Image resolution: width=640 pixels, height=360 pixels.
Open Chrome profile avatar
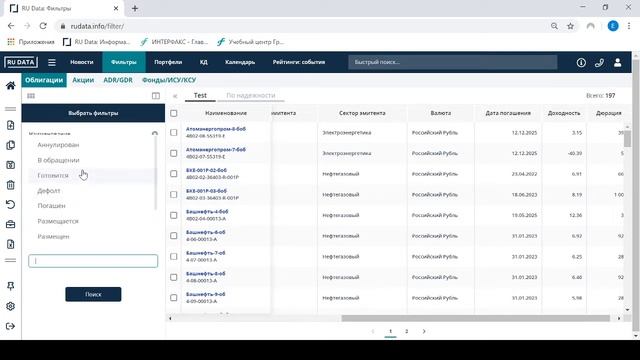[613, 26]
